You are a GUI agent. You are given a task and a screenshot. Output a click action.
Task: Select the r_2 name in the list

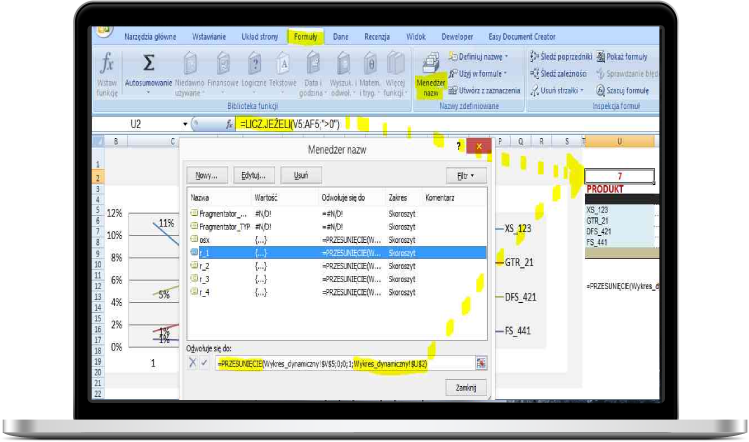204,266
